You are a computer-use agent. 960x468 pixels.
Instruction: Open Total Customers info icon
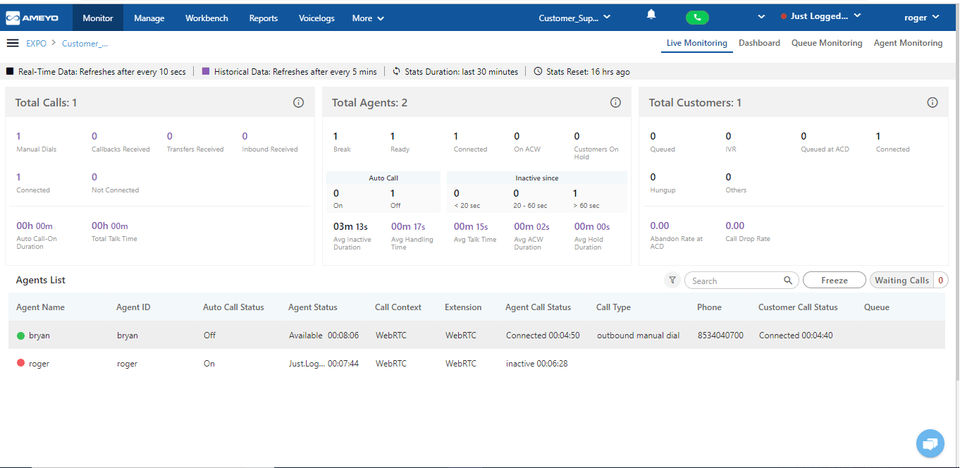tap(932, 103)
